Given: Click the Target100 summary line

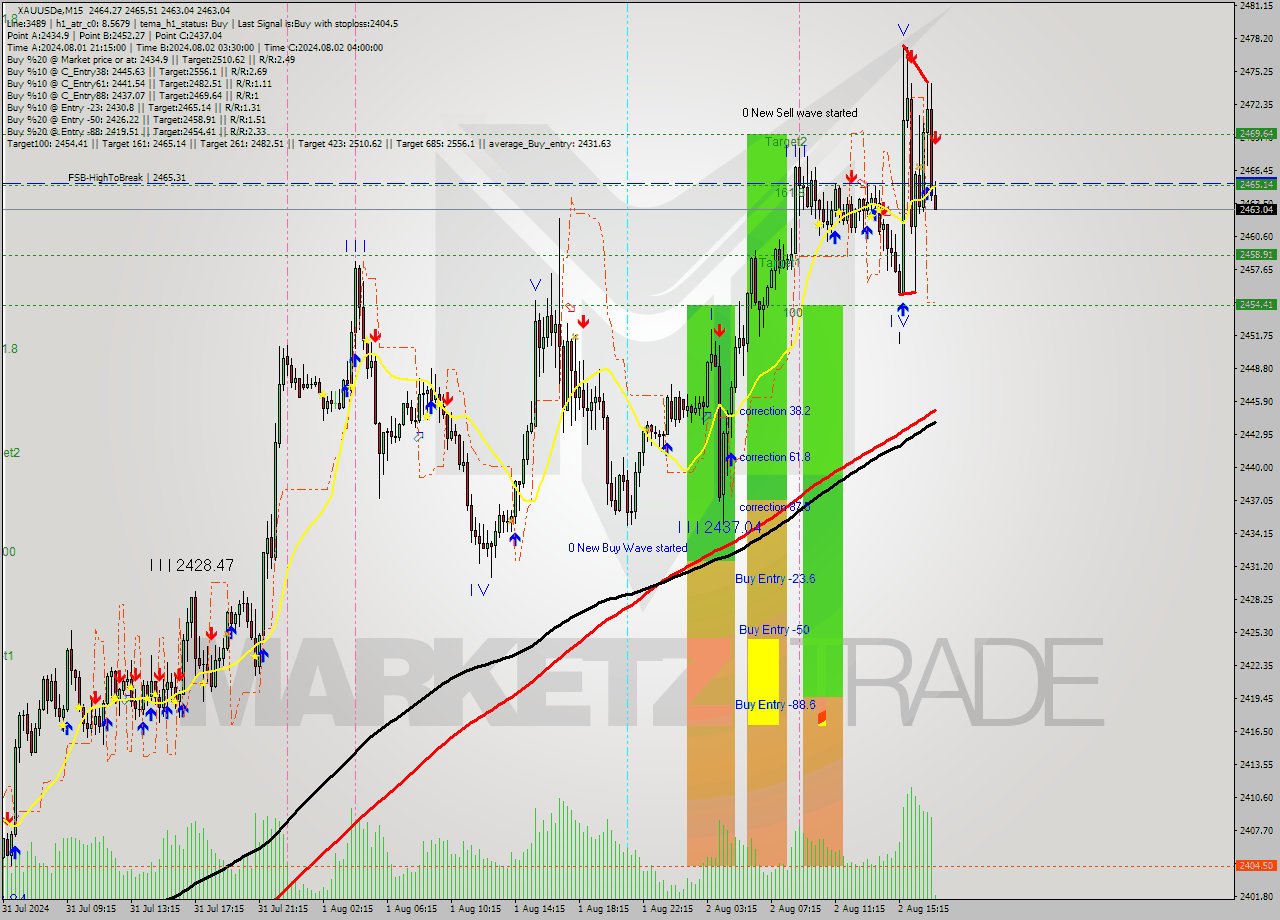Looking at the screenshot, I should coord(308,143).
